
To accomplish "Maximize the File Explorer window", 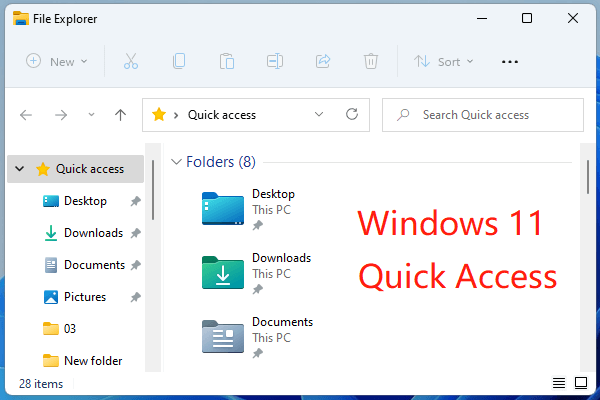I will click(527, 18).
